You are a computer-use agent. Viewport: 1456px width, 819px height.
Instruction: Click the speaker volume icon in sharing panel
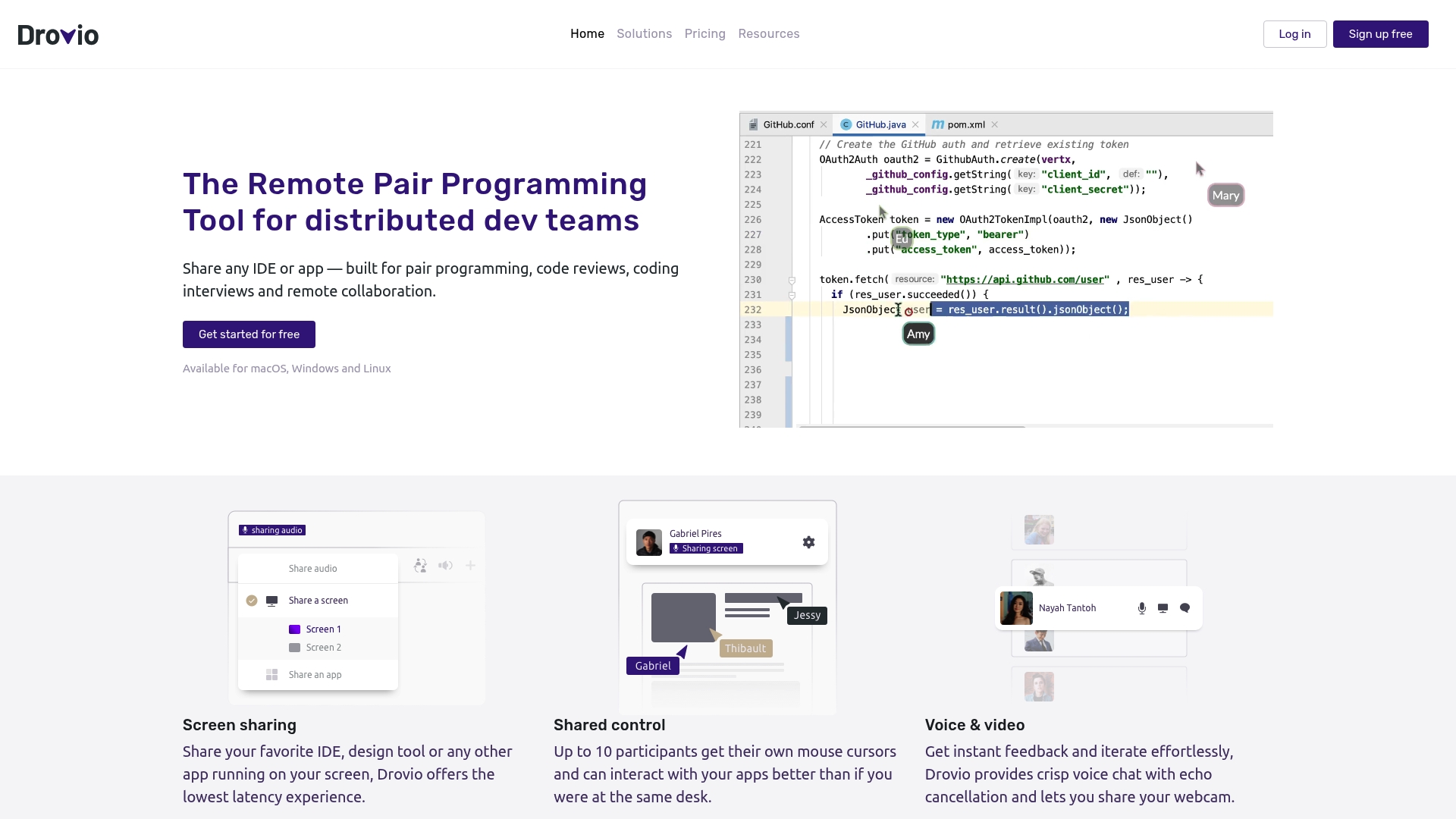pyautogui.click(x=445, y=566)
